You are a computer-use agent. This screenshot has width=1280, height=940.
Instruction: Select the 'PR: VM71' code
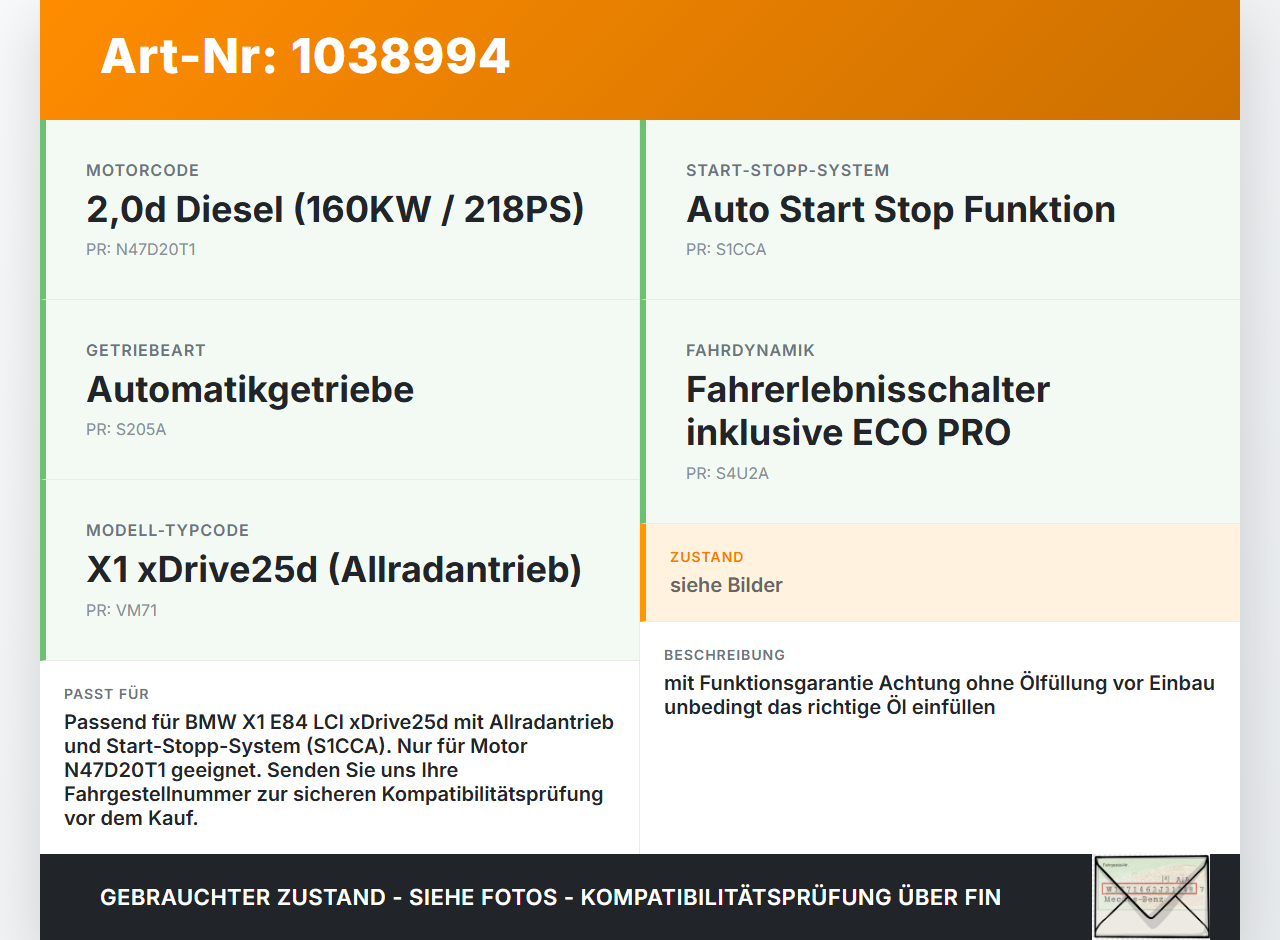[x=121, y=610]
